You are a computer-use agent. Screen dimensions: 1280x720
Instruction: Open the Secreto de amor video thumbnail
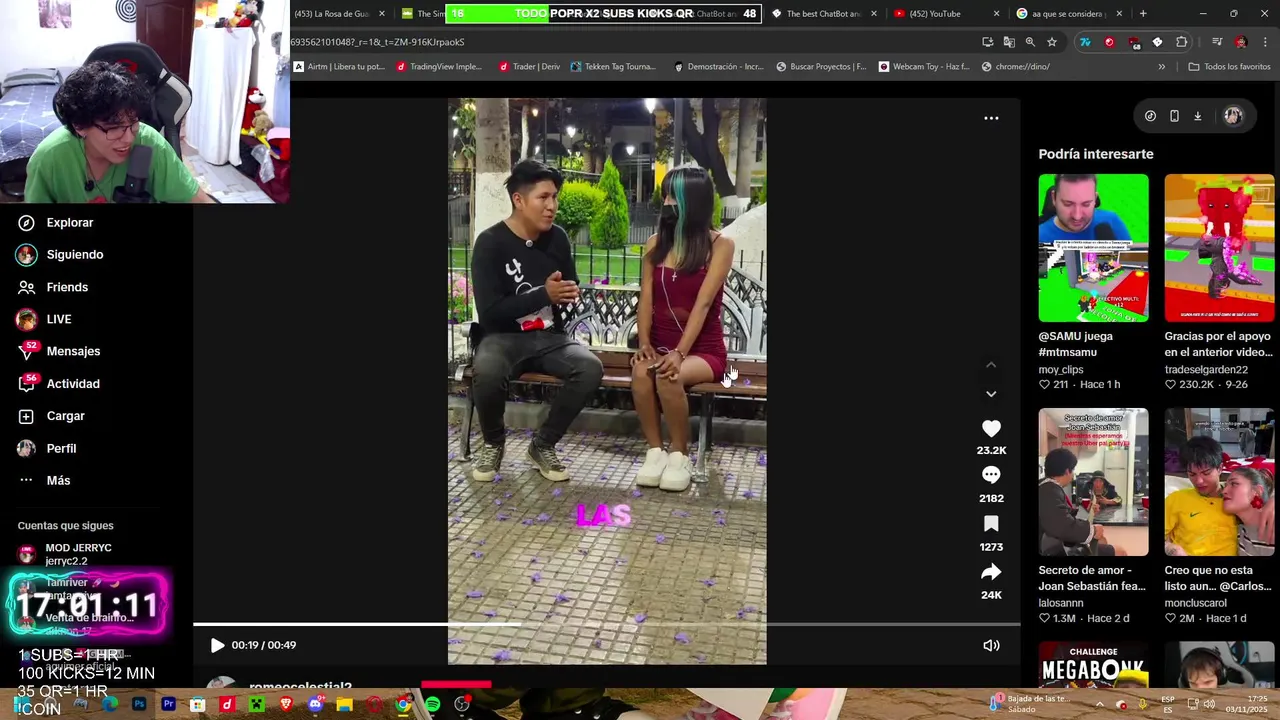(x=1093, y=482)
